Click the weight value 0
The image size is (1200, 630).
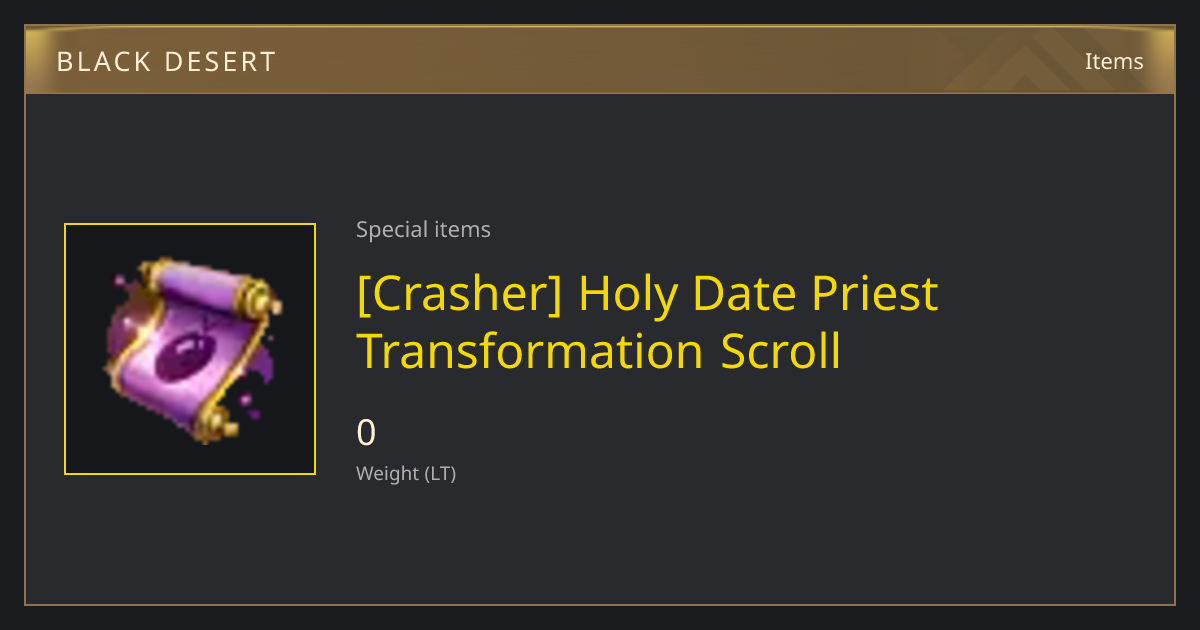[367, 433]
